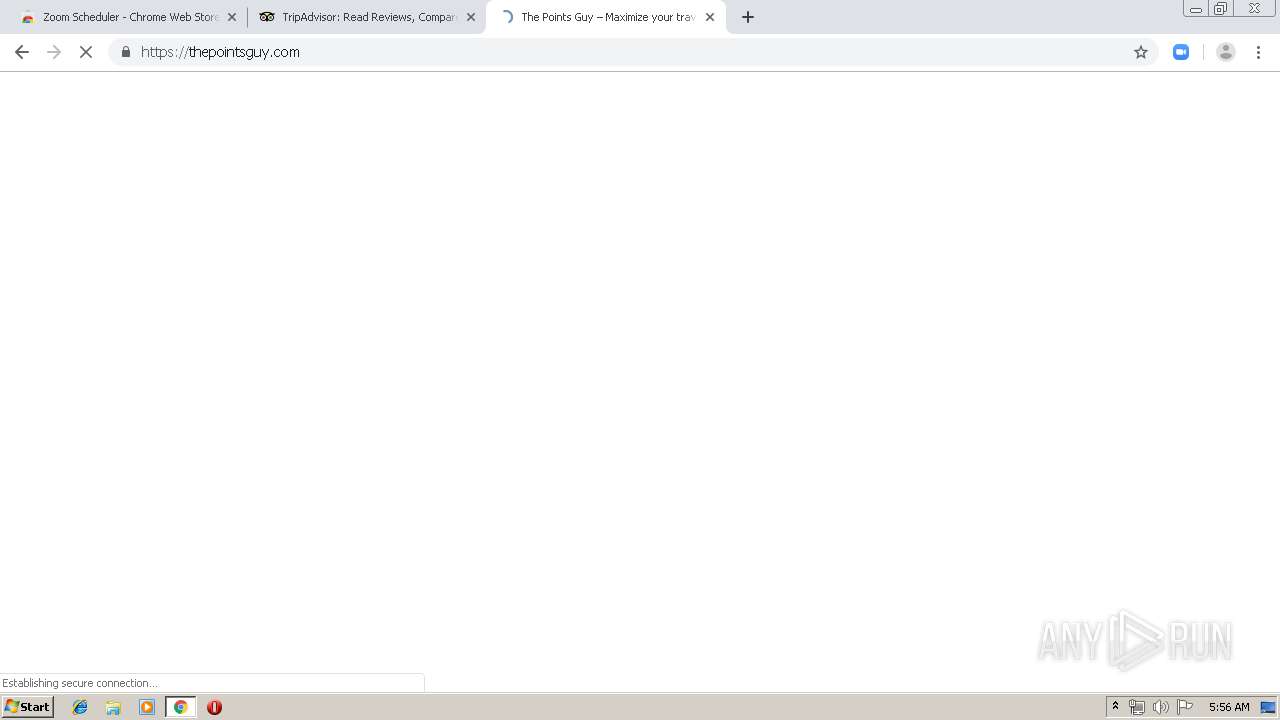The image size is (1280, 720).
Task: Open the Action Center flag icon
Action: tap(1185, 707)
